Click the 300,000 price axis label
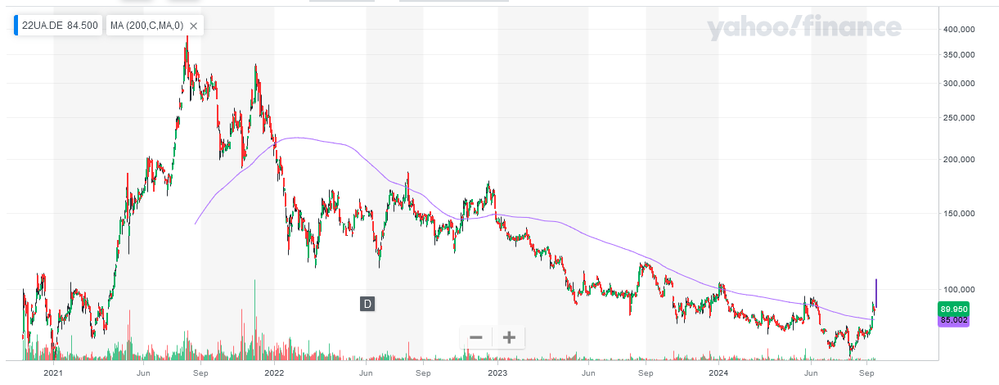Viewport: 999px width, 385px height. [x=958, y=84]
